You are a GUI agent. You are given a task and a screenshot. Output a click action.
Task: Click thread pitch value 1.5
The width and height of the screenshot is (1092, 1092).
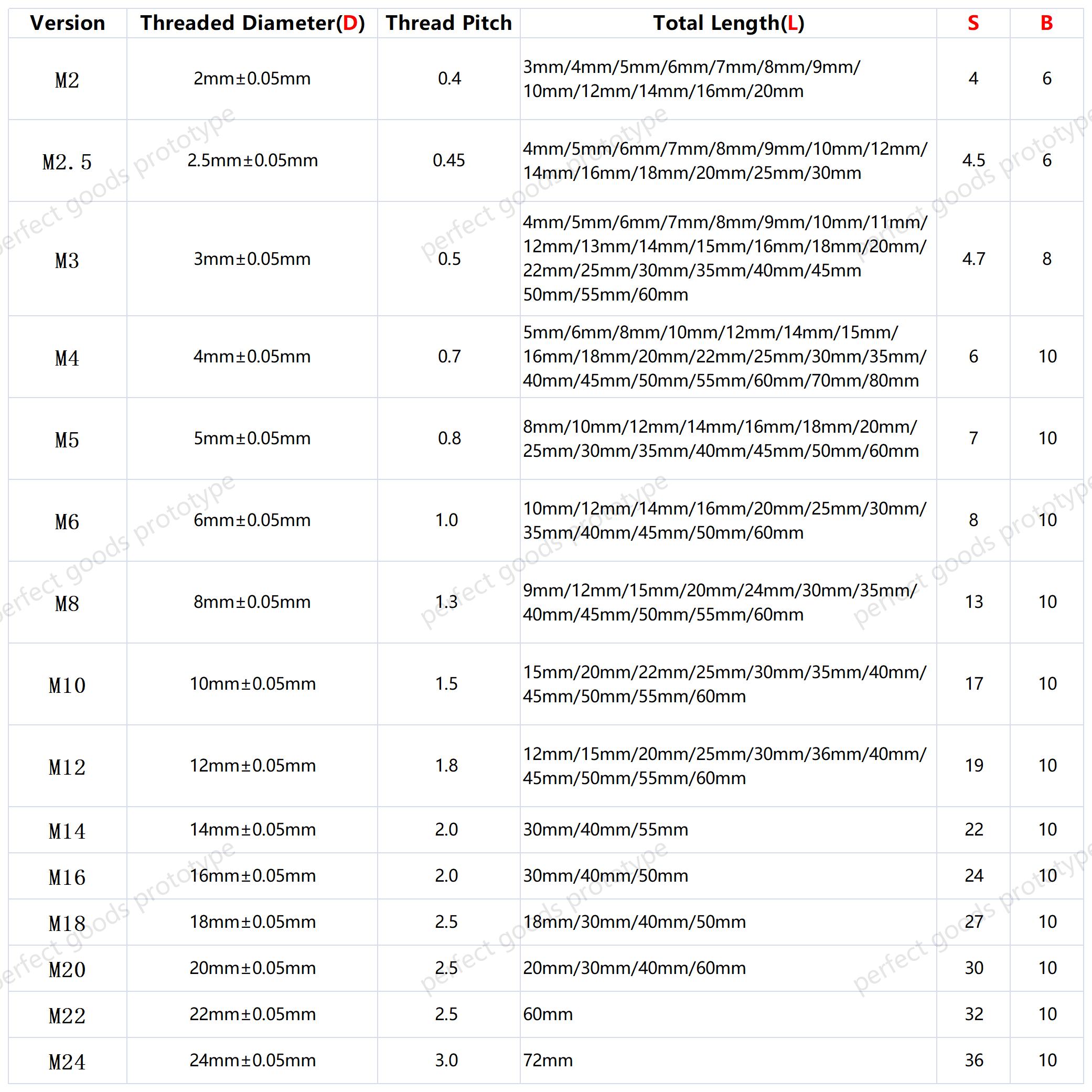[446, 684]
